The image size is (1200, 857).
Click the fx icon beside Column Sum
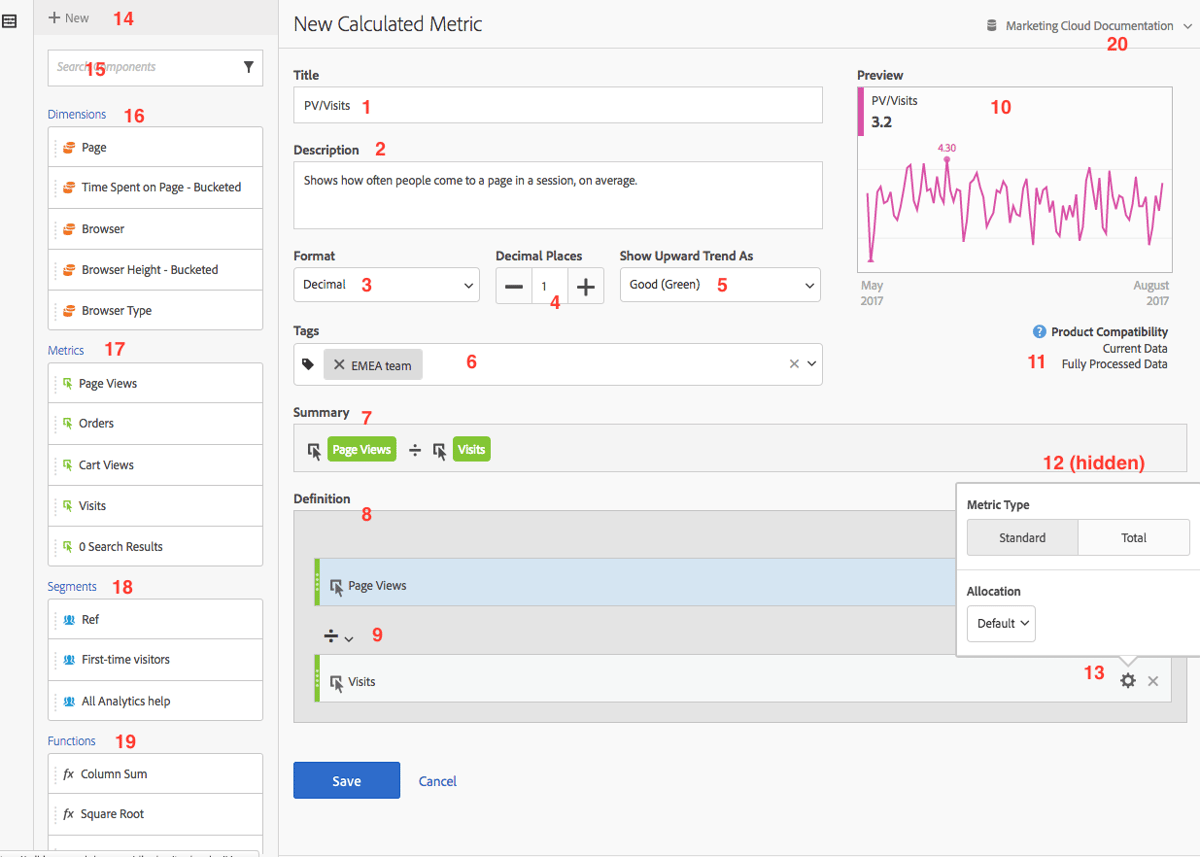pyautogui.click(x=67, y=773)
